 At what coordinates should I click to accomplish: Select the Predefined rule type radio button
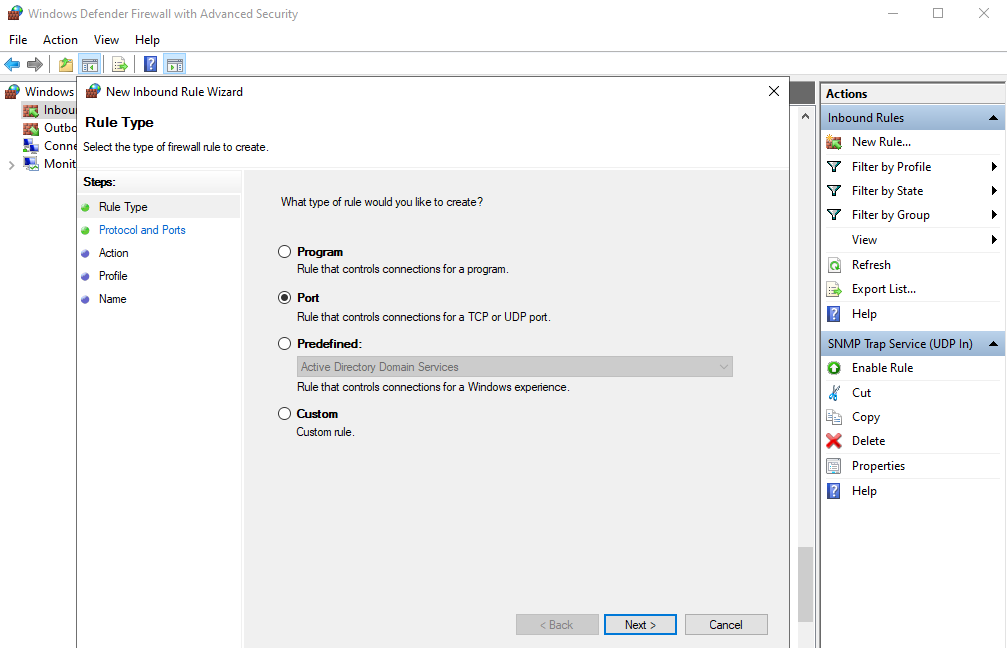tap(285, 344)
